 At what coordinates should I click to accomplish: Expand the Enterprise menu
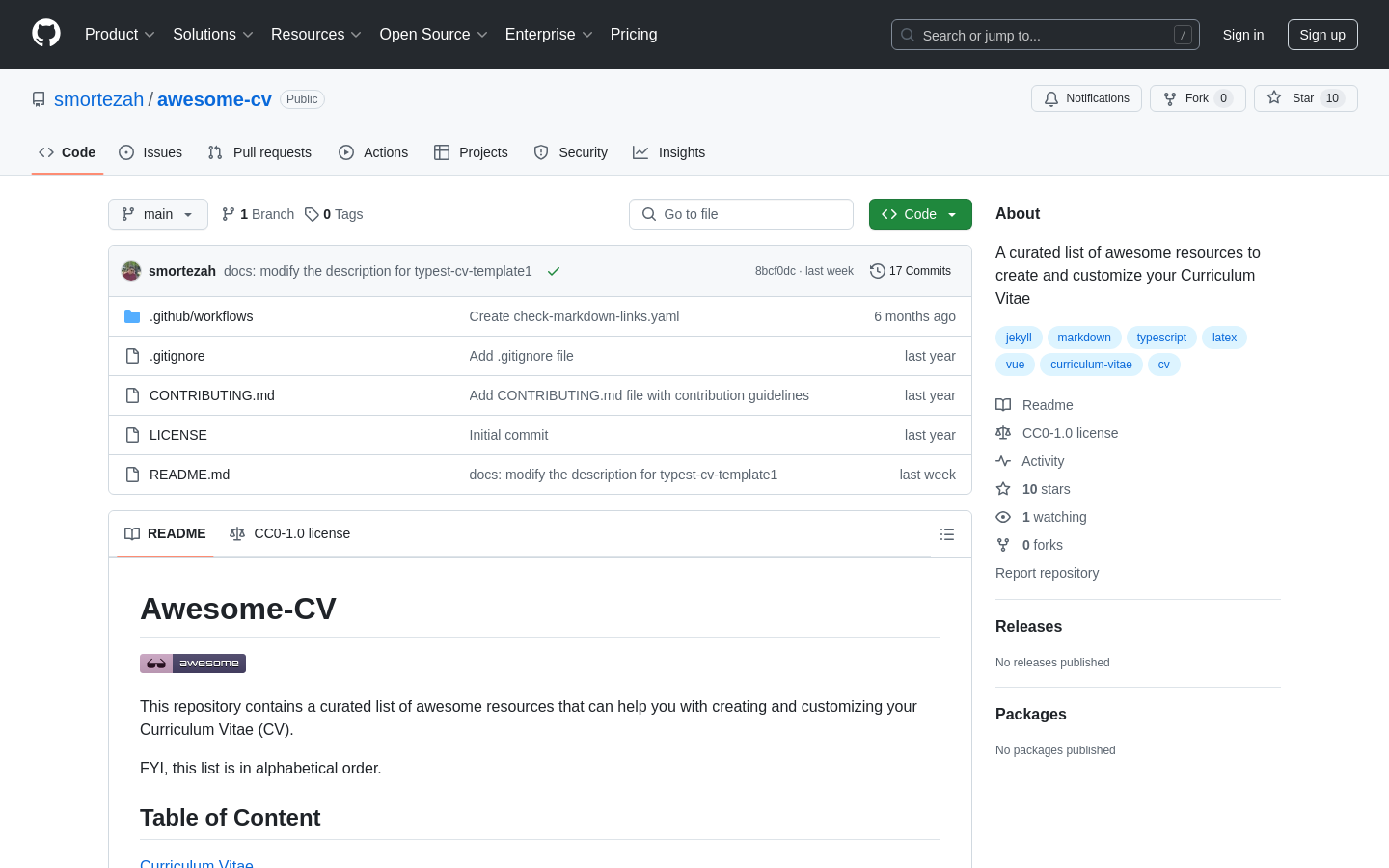[549, 35]
